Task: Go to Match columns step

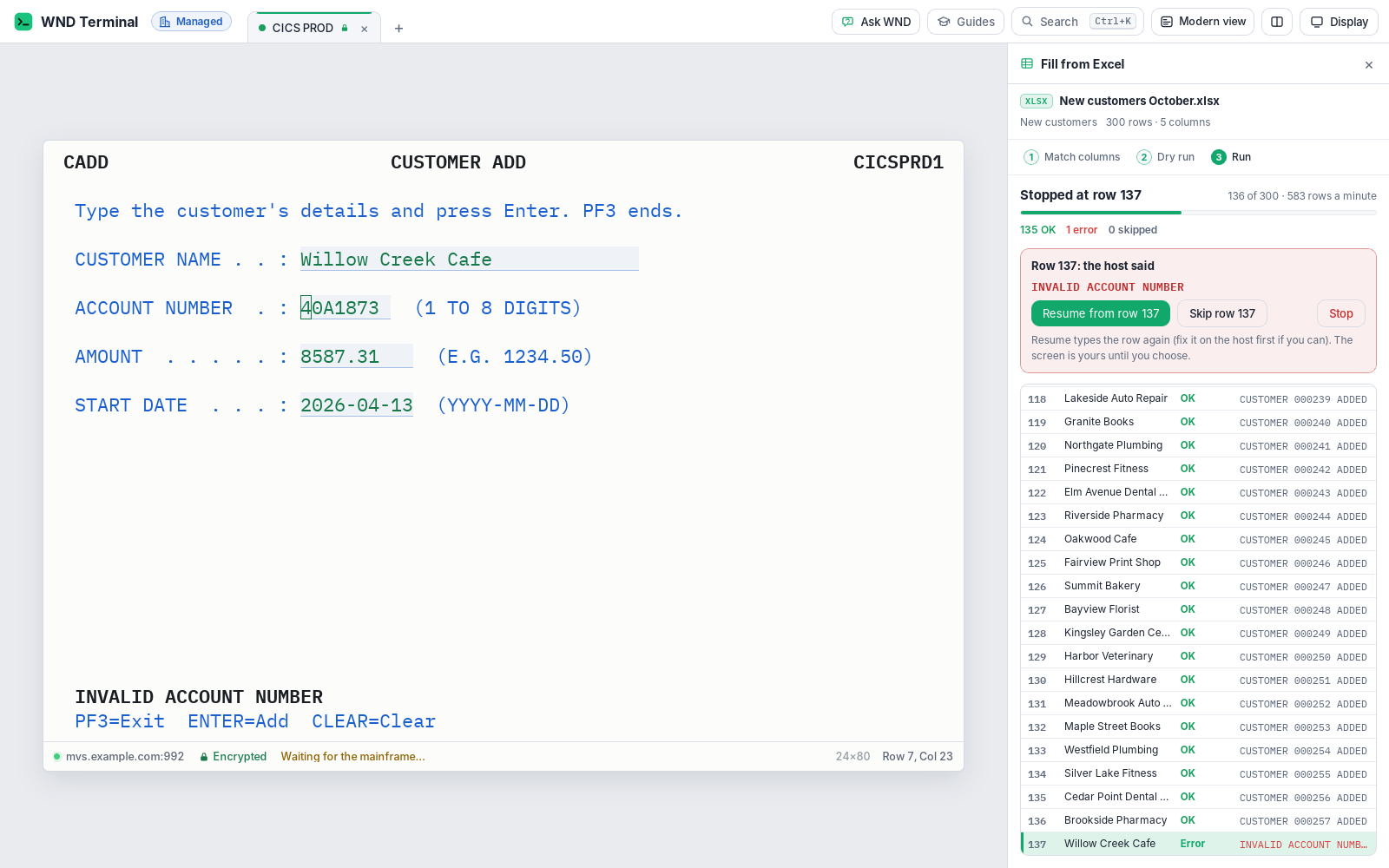Action: coord(1072,157)
